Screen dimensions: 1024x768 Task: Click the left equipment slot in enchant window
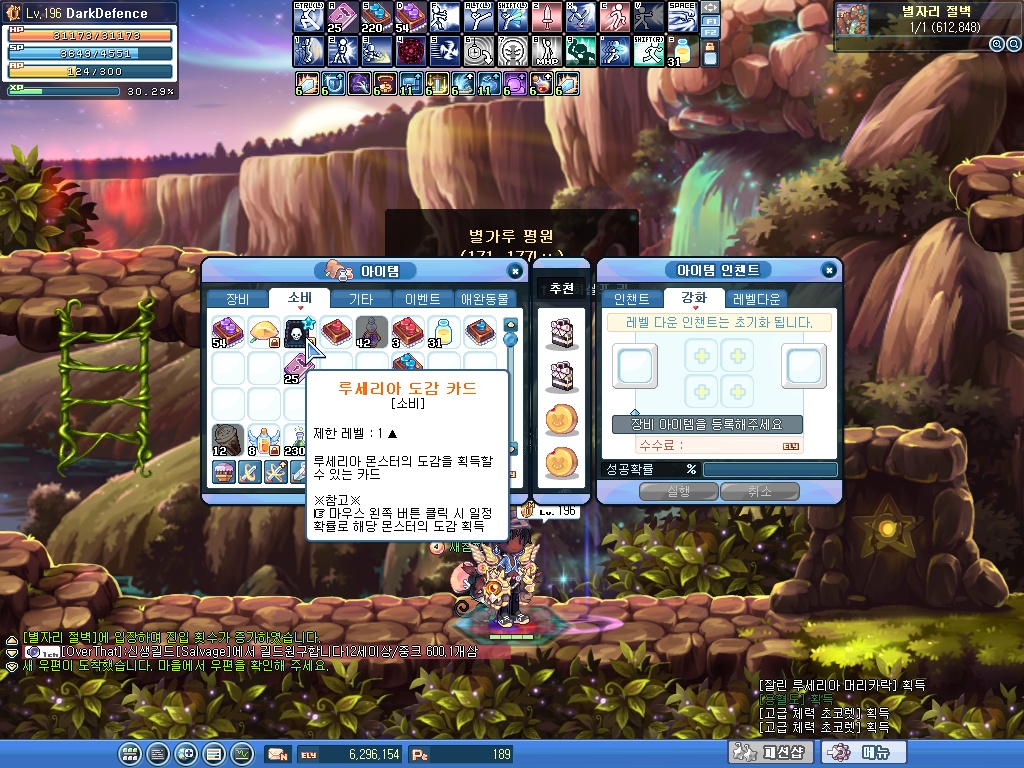click(x=635, y=365)
